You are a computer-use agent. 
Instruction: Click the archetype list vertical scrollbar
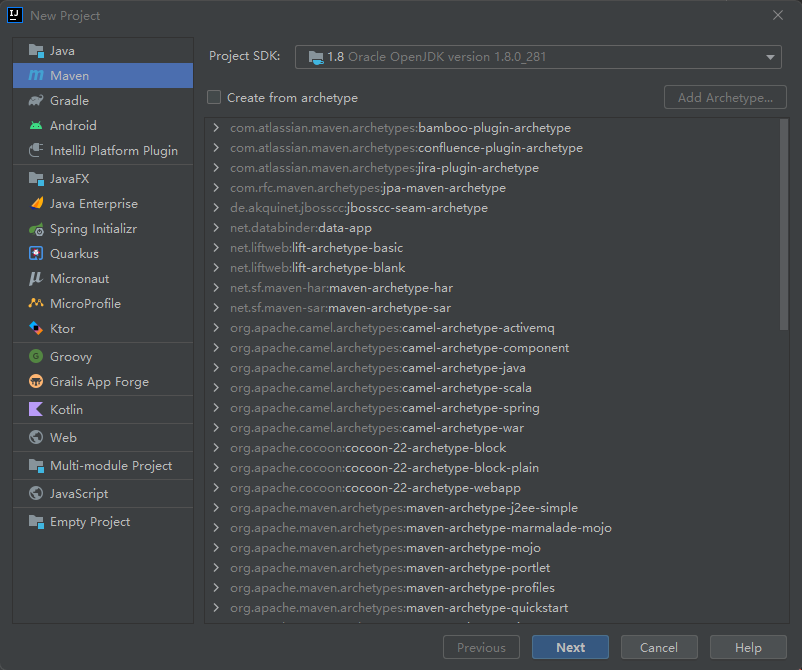[783, 225]
